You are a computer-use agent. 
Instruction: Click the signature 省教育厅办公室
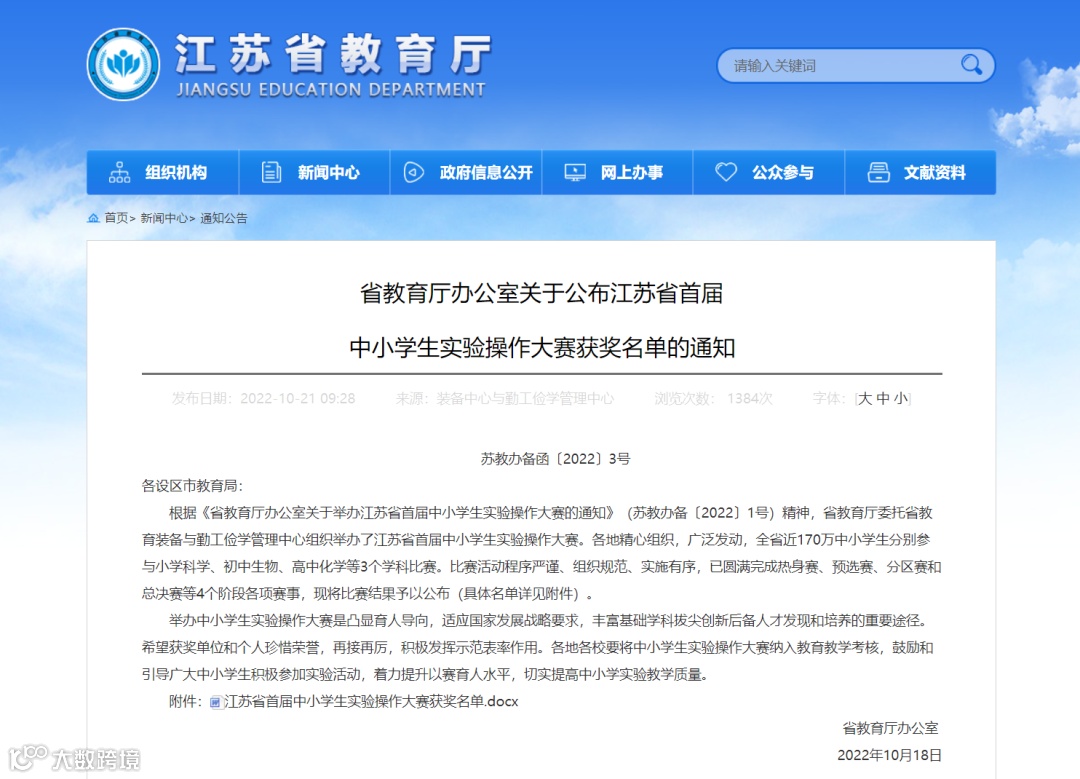(x=891, y=729)
